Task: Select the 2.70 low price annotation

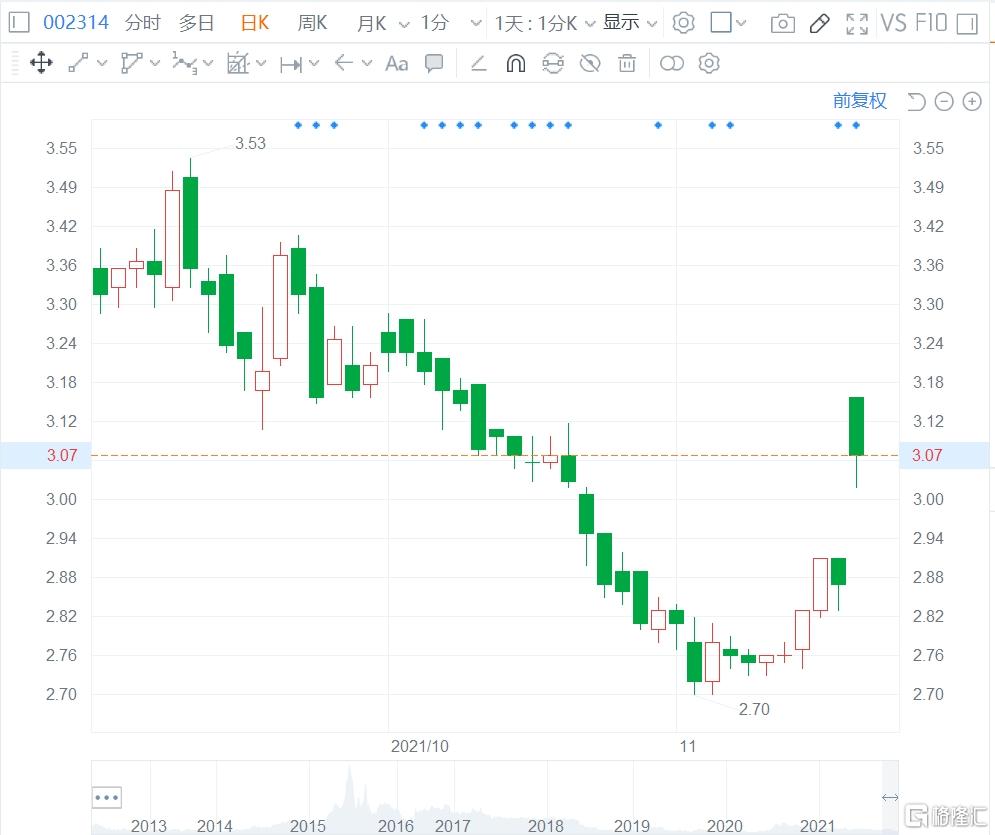Action: (754, 709)
